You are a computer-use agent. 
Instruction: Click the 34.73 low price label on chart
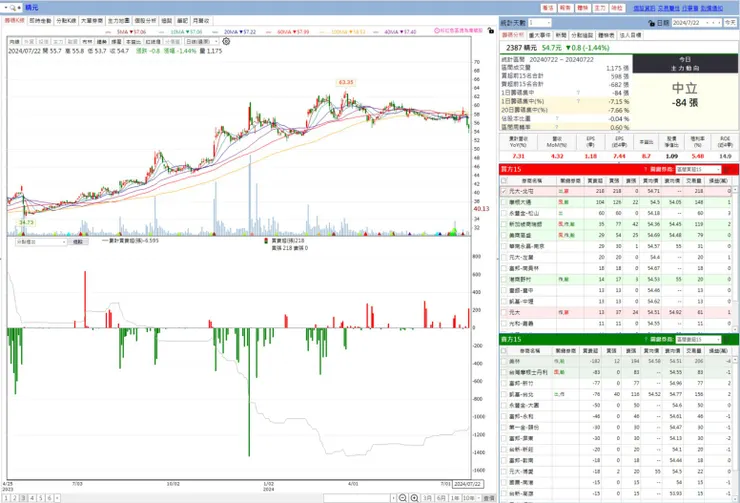[x=26, y=222]
